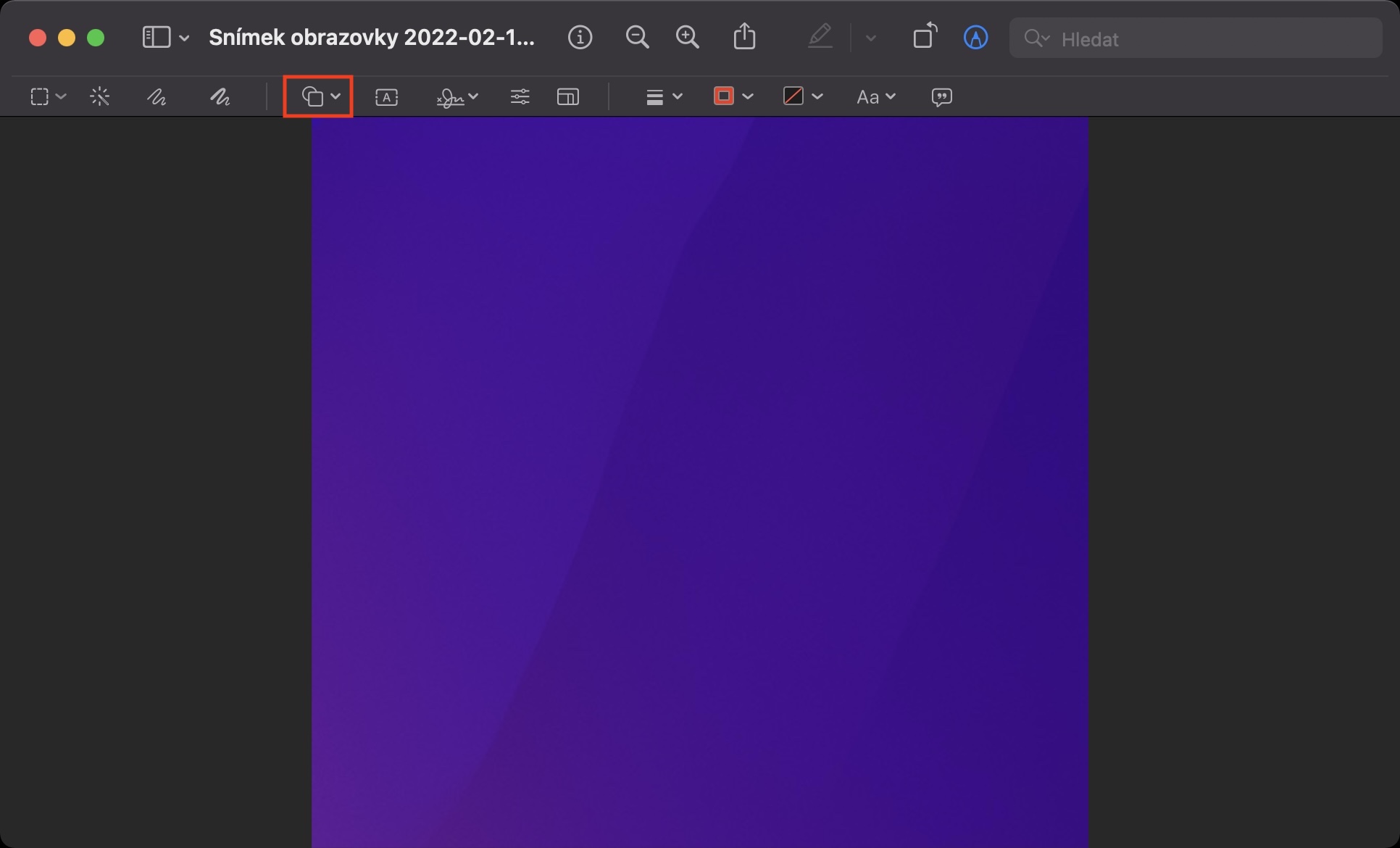This screenshot has height=848, width=1400.
Task: Zoom out with magnifier minus
Action: click(x=637, y=38)
